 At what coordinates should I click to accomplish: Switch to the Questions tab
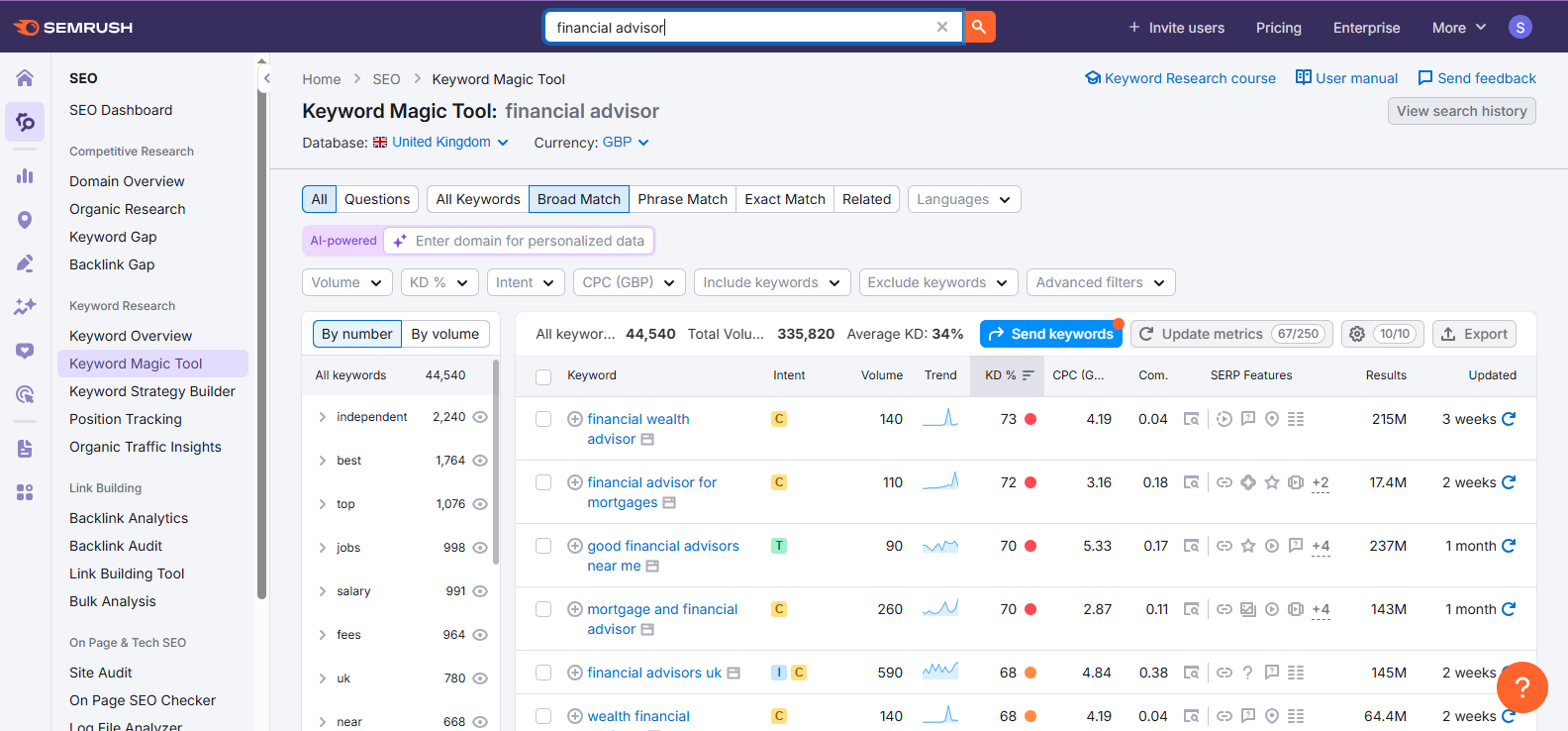click(377, 199)
